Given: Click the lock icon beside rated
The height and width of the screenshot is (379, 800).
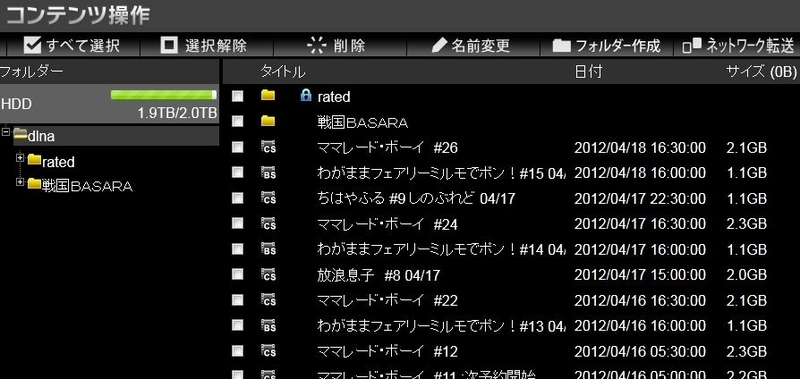Looking at the screenshot, I should pos(306,95).
